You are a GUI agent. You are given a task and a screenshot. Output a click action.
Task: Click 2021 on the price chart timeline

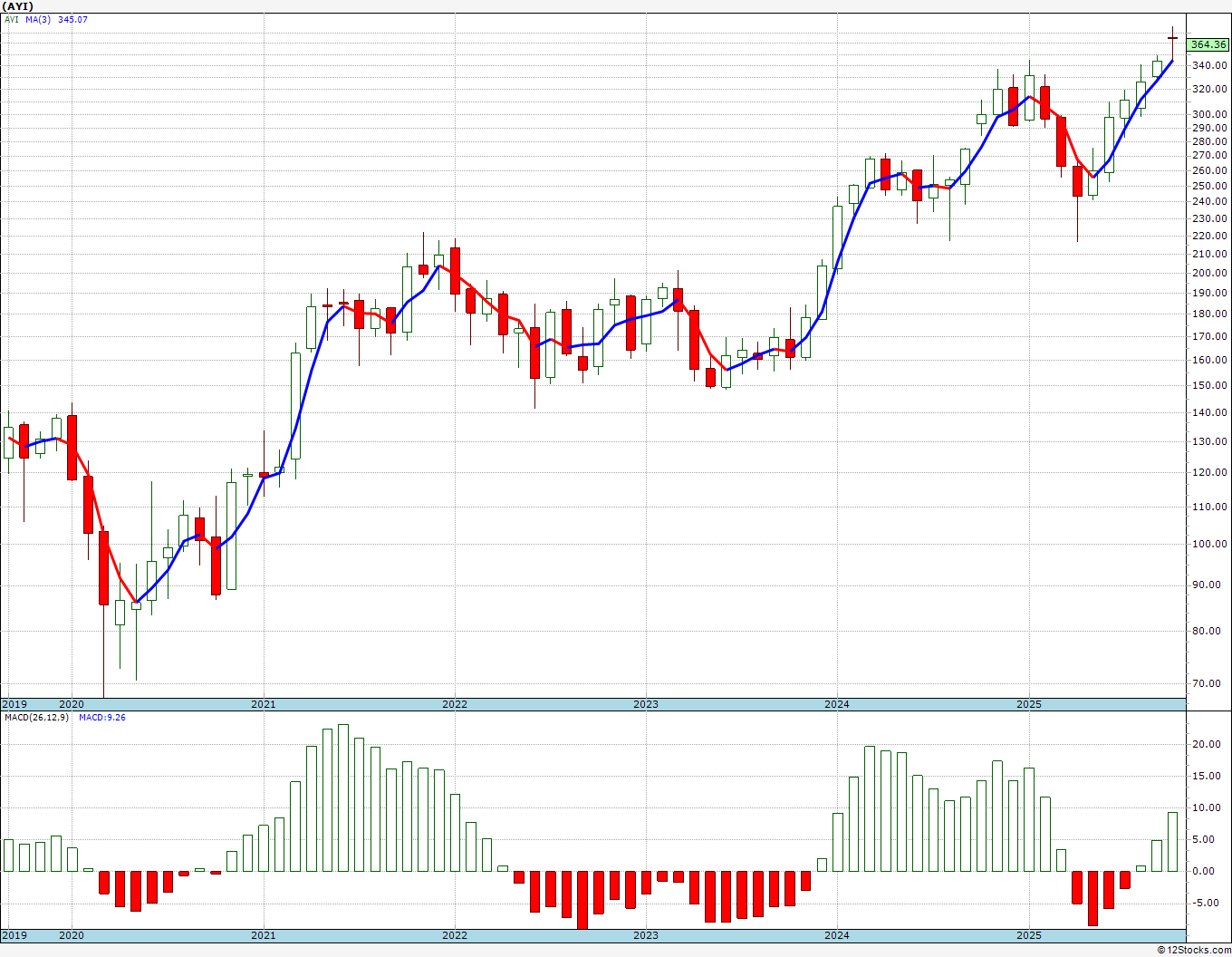[x=263, y=704]
